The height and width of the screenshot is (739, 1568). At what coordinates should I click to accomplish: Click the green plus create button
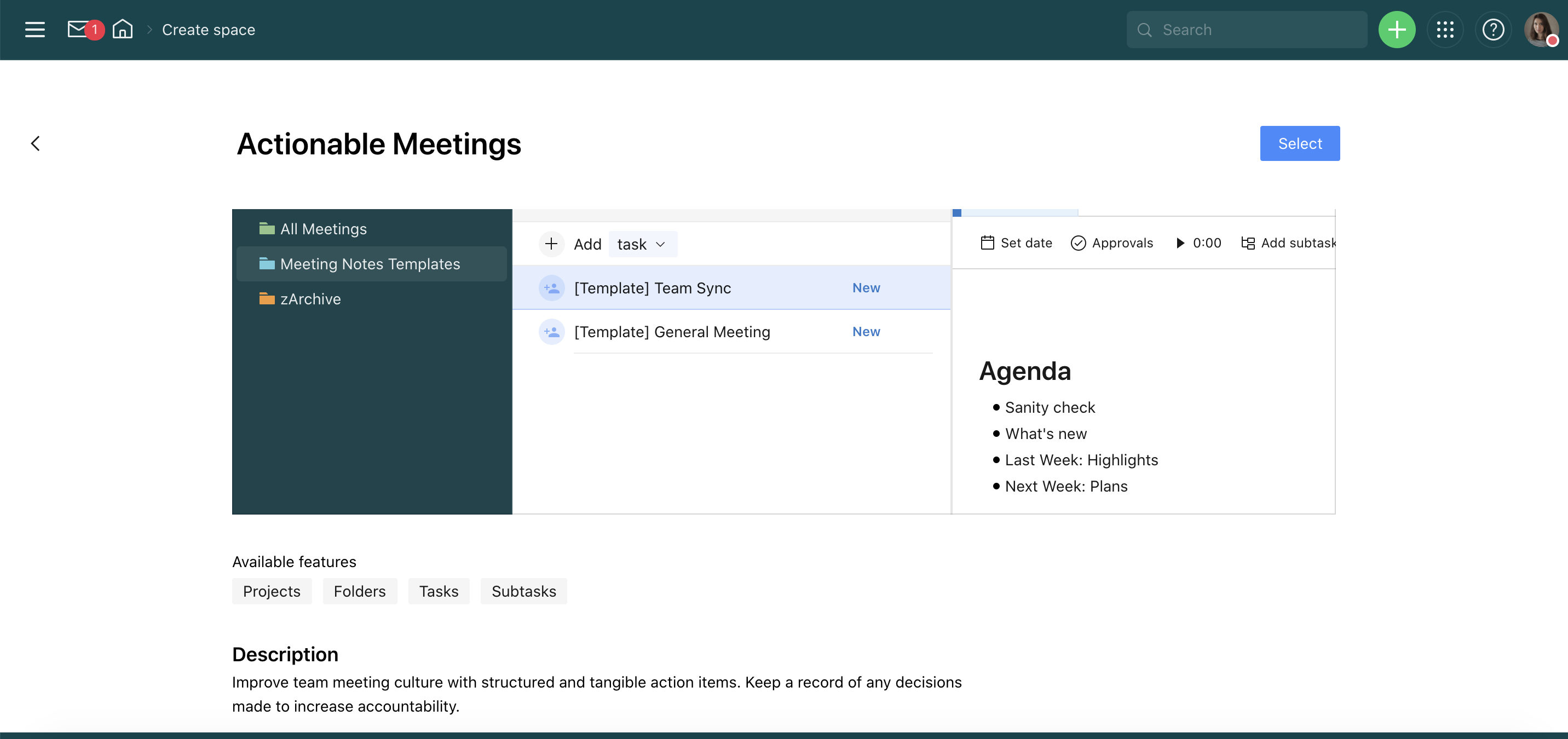(x=1396, y=29)
